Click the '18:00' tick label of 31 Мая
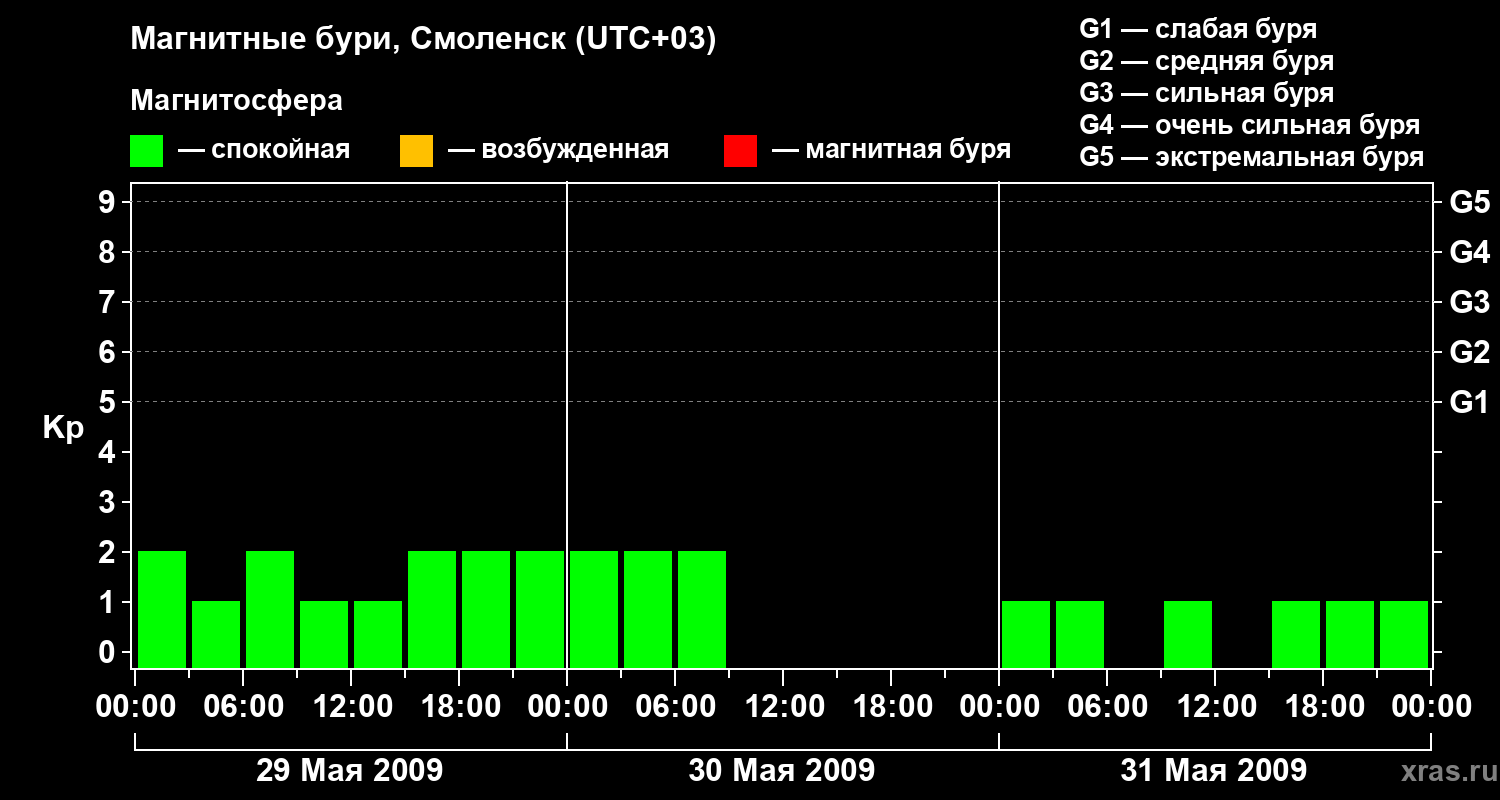Viewport: 1500px width, 800px height. coord(1323,707)
